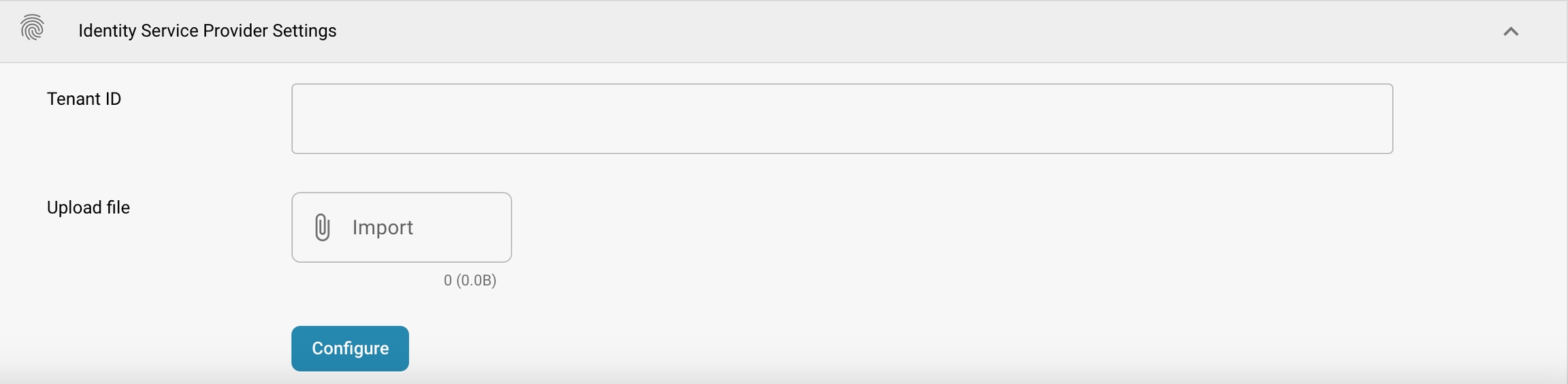Click the "0 (0.0B)" file size counter
1568x384 pixels.
(x=470, y=281)
